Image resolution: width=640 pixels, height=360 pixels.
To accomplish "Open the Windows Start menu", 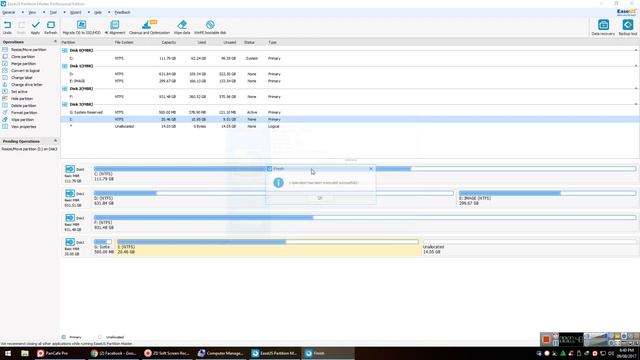I will [8, 353].
